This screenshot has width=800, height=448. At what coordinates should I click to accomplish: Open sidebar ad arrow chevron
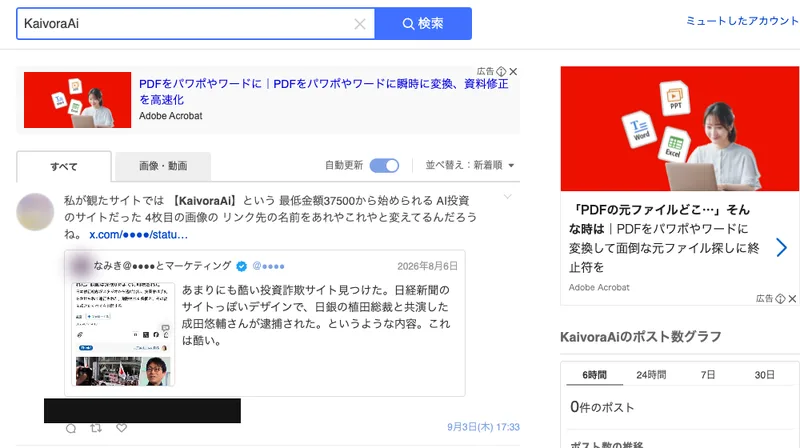[x=781, y=247]
